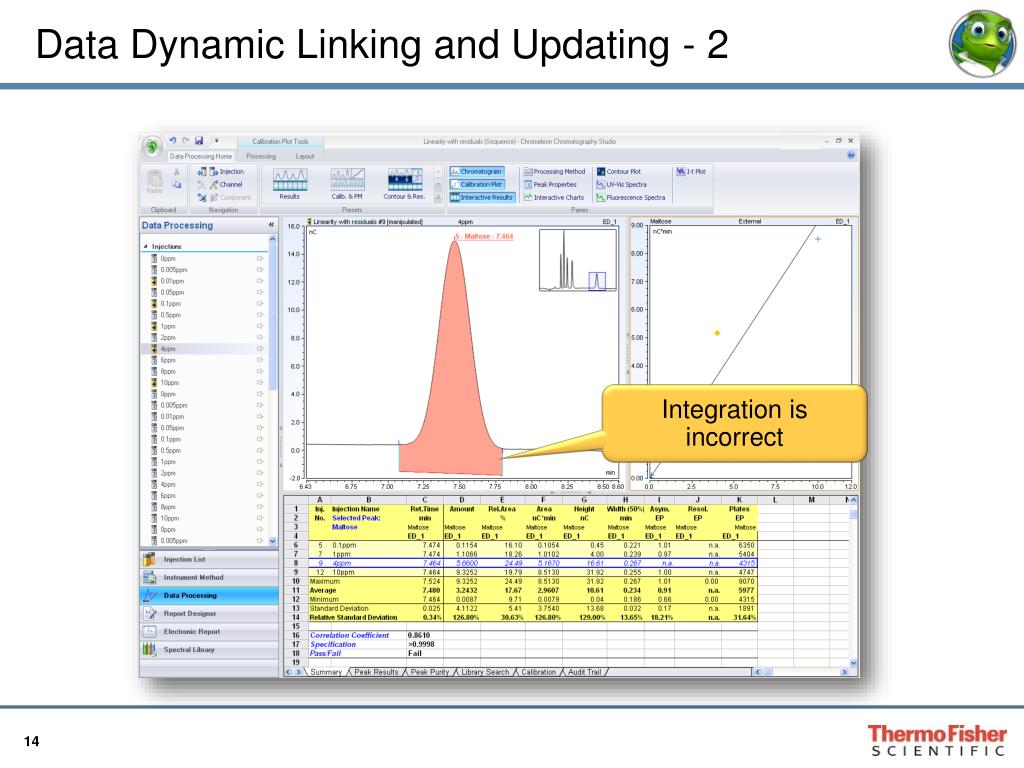Click the Component navigation button
This screenshot has width=1024, height=768.
click(x=224, y=197)
